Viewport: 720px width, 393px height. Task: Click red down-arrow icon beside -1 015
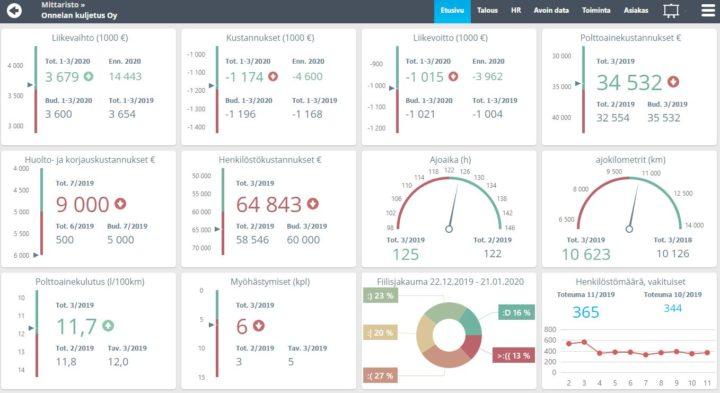coord(453,77)
